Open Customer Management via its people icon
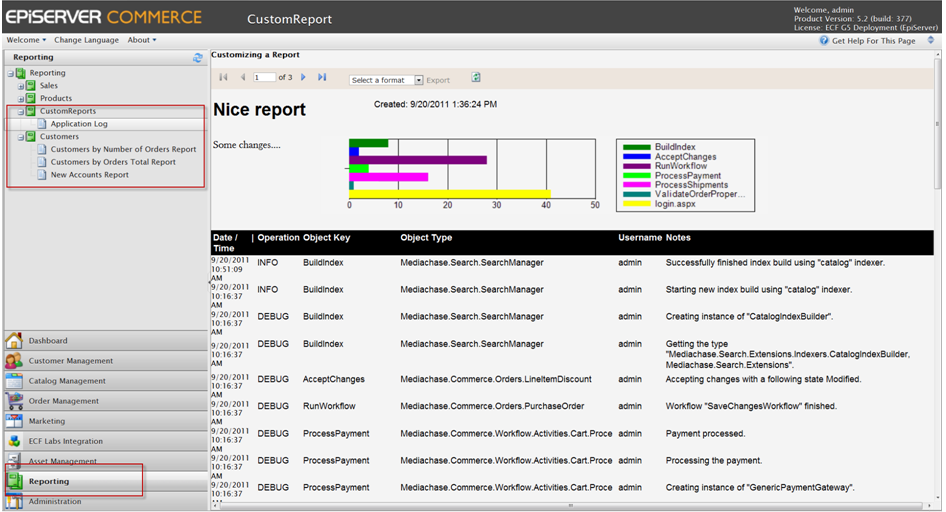Viewport: 946px width, 512px height. point(15,361)
